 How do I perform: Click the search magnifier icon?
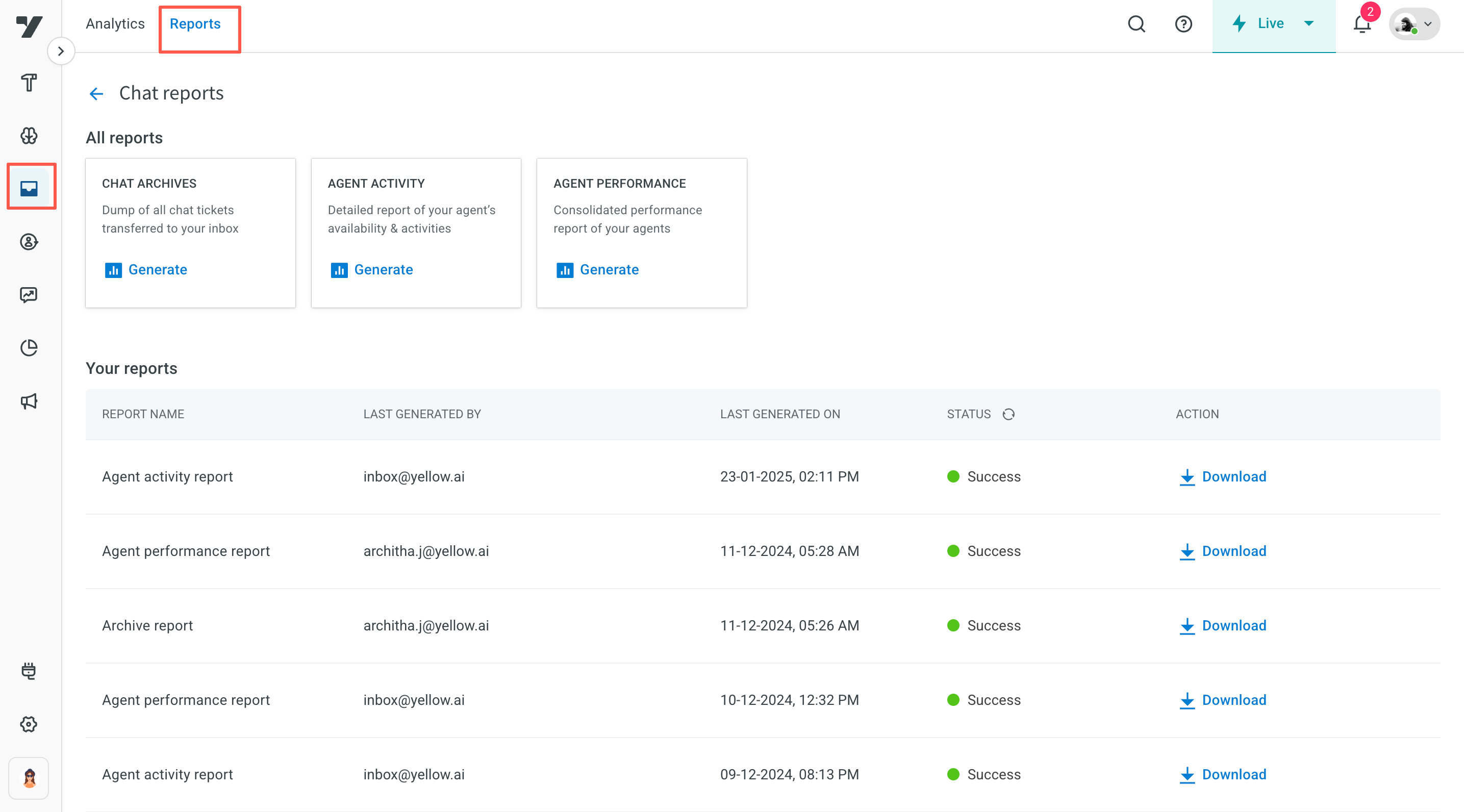pyautogui.click(x=1136, y=24)
